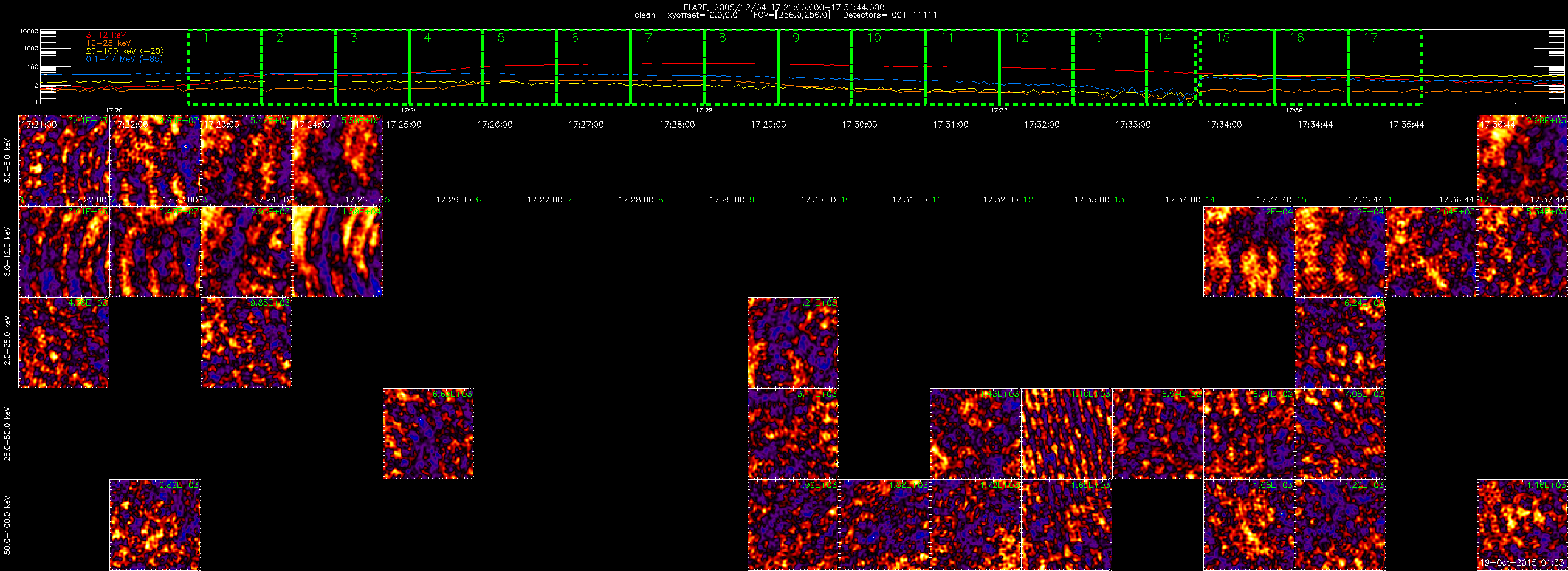Open the 3.0-6.0 keV image at 17:23:00
The width and height of the screenshot is (1568, 571).
247,160
